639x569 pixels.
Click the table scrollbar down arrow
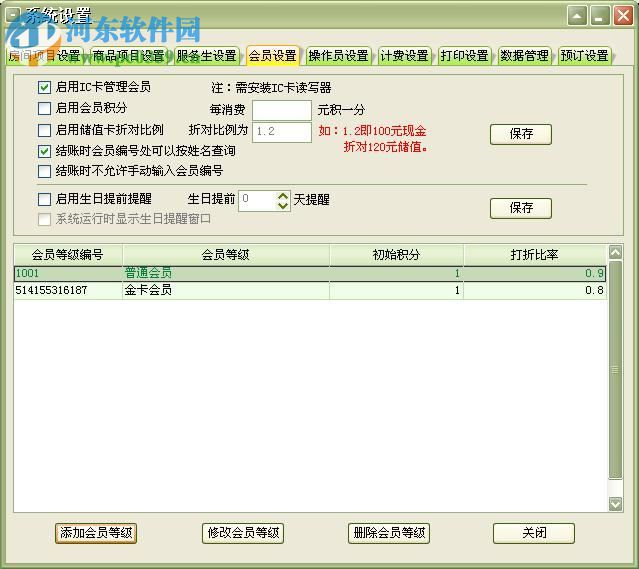coord(615,504)
